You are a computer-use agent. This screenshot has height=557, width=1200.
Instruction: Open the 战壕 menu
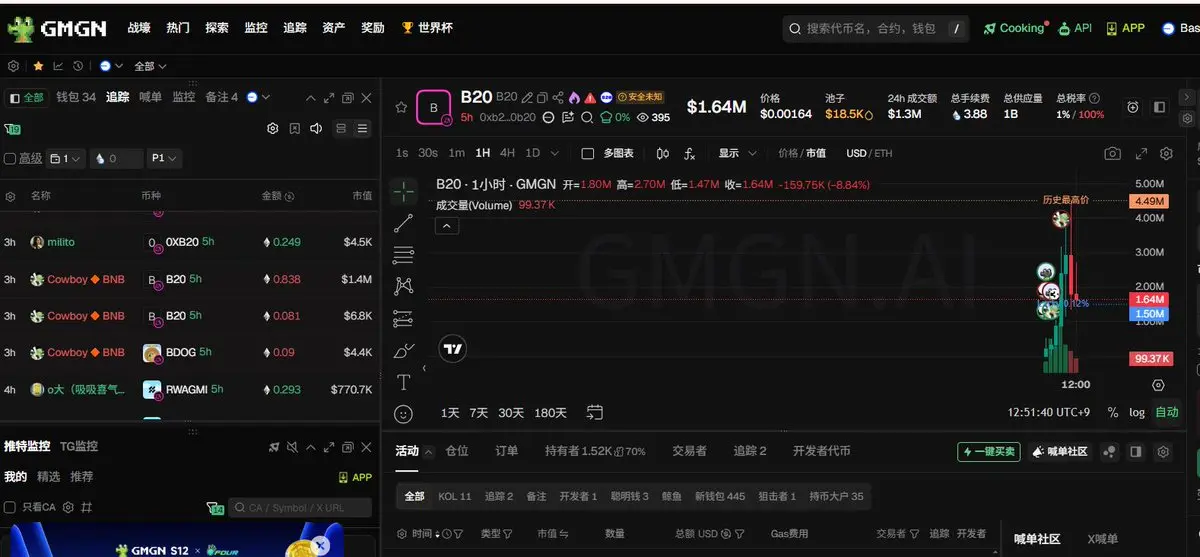tap(139, 28)
